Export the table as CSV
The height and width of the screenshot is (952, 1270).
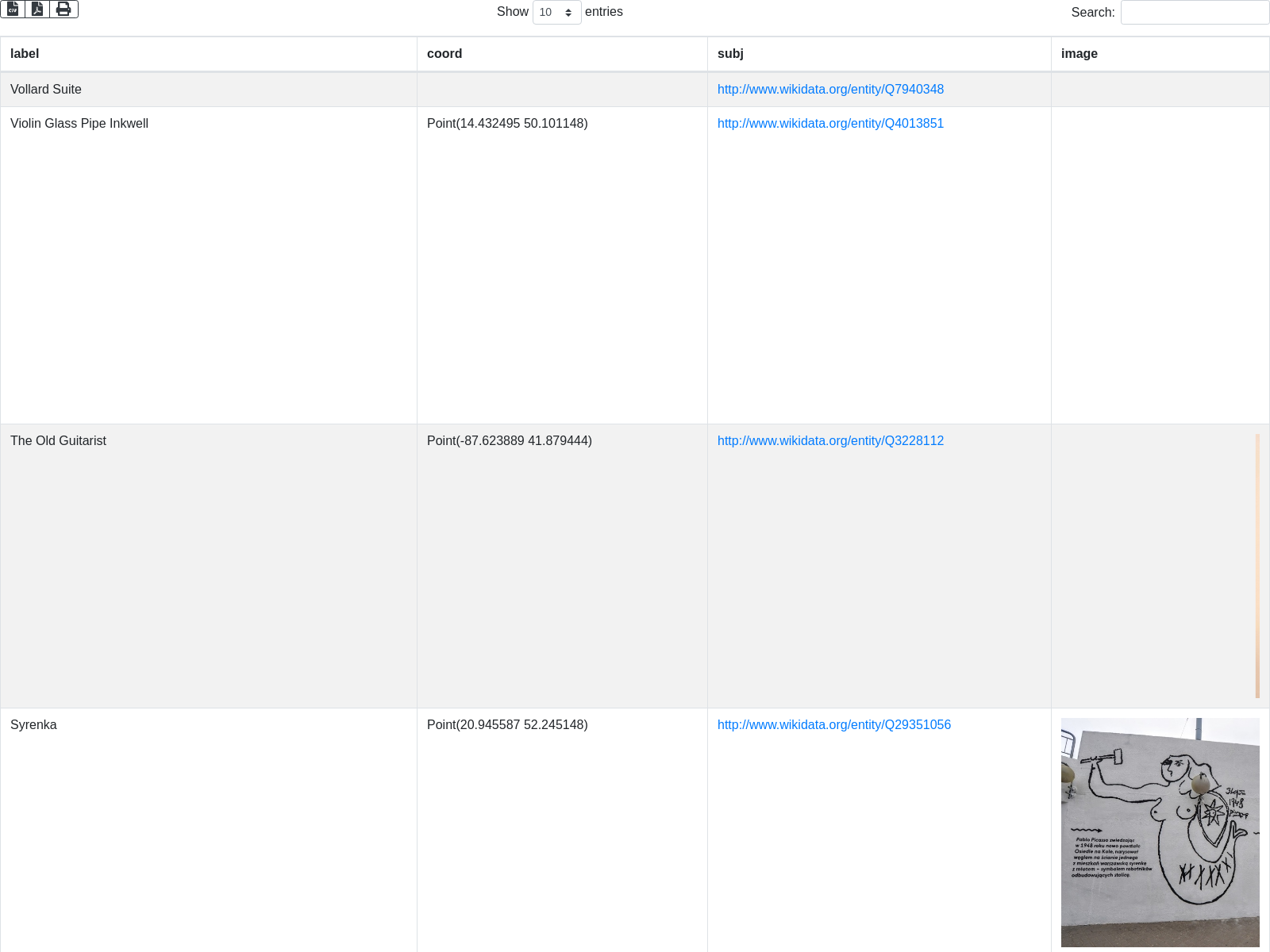pos(13,9)
